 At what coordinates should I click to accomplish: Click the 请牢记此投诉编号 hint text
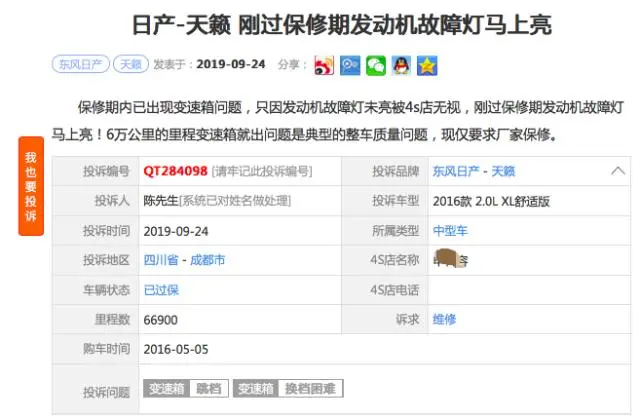262,171
